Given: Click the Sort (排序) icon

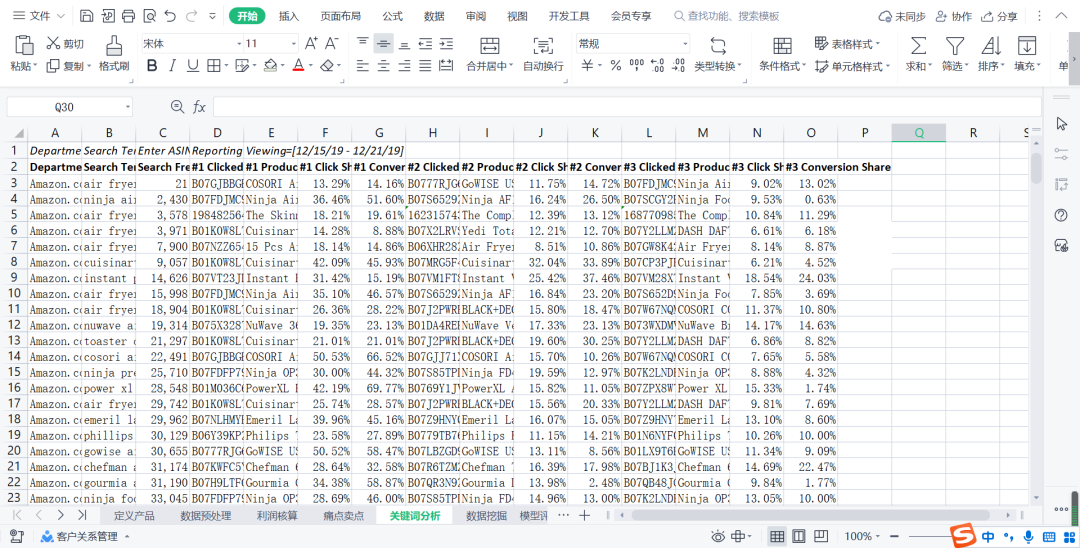Looking at the screenshot, I should [991, 54].
